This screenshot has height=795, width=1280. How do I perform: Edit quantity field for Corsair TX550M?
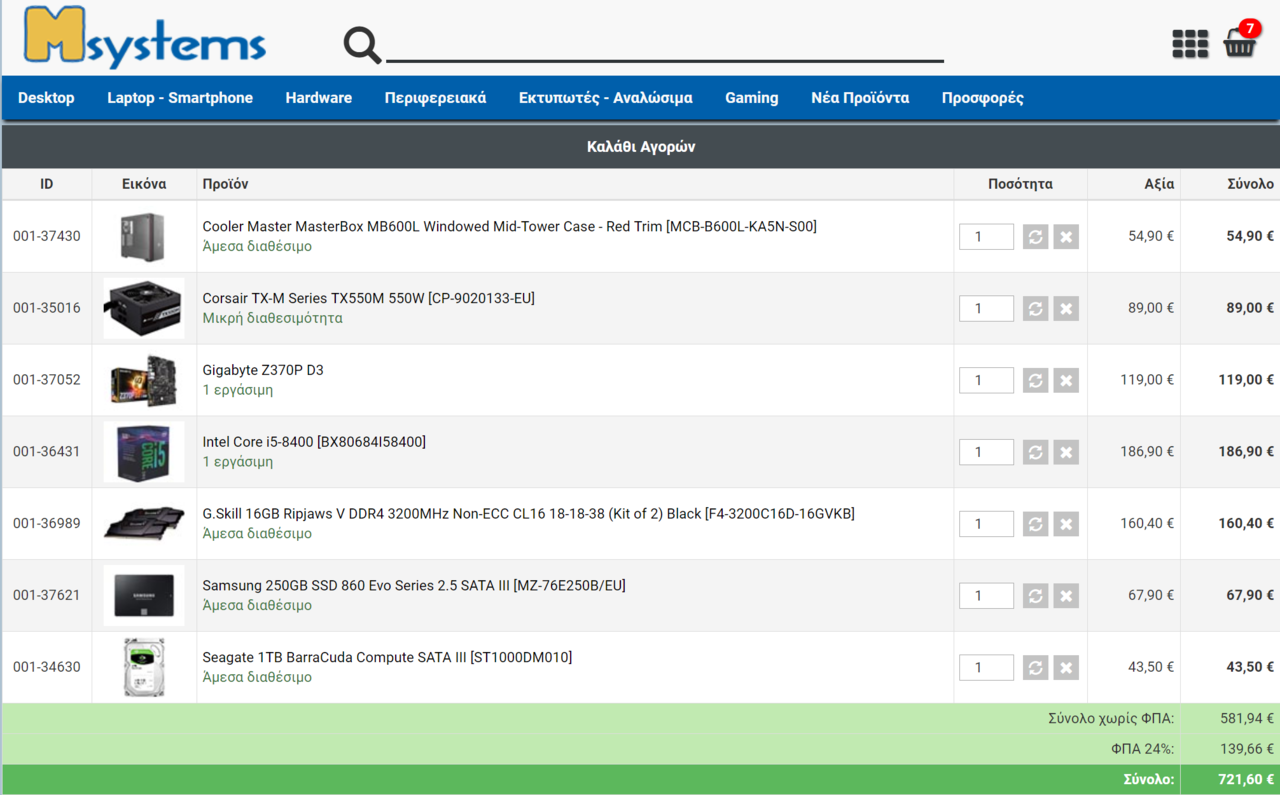click(x=986, y=308)
